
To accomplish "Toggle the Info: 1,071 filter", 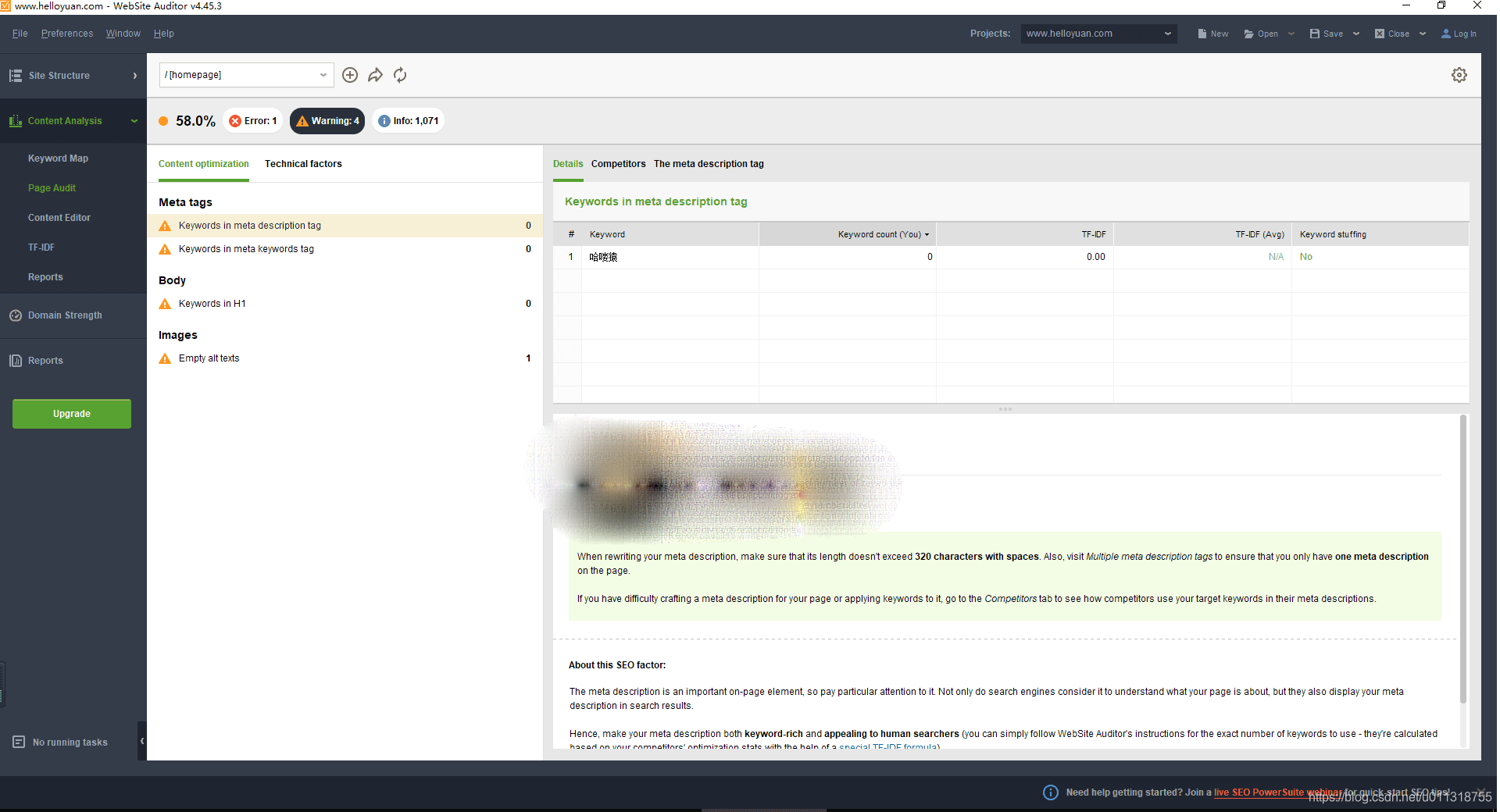I will tap(409, 121).
